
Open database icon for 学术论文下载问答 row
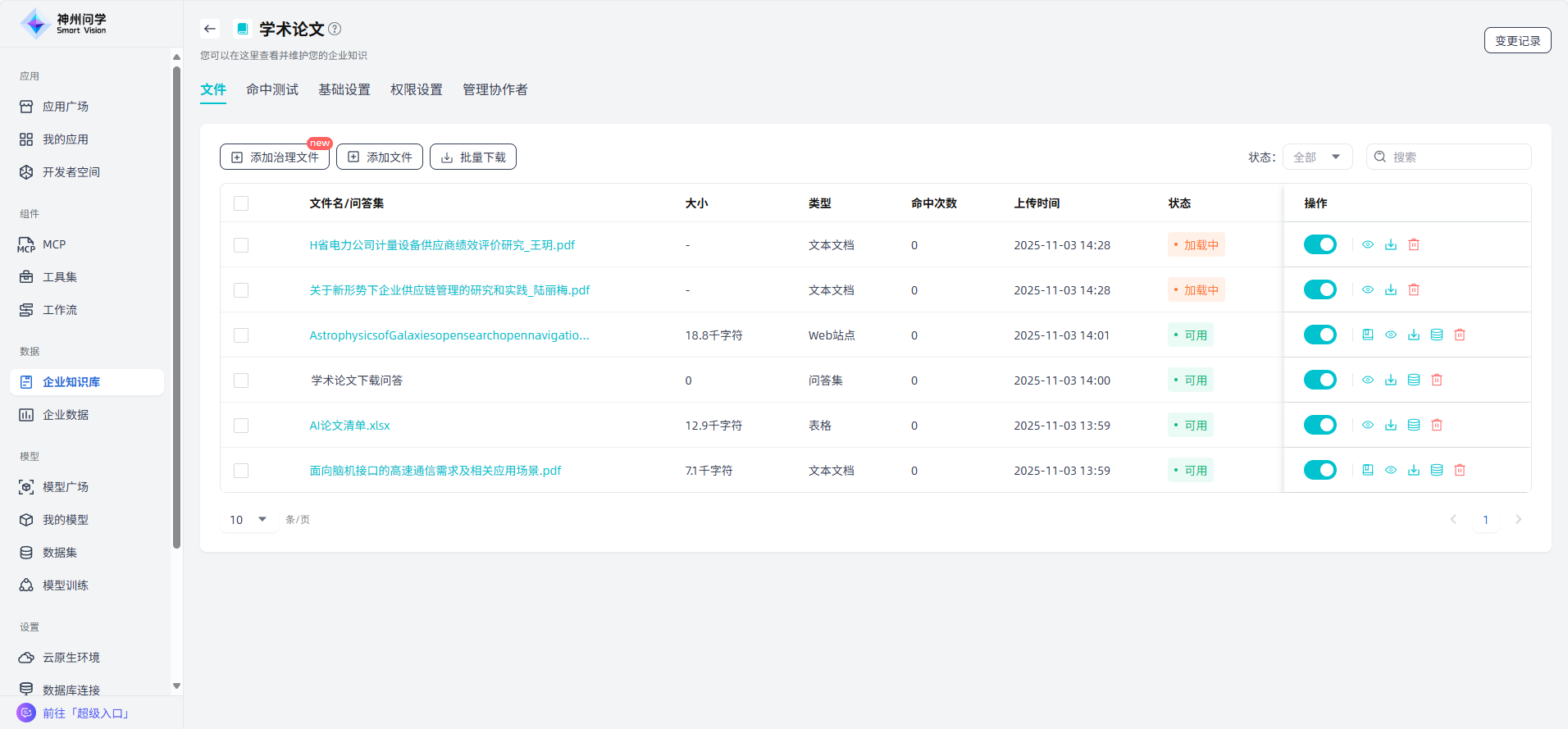[x=1414, y=380]
